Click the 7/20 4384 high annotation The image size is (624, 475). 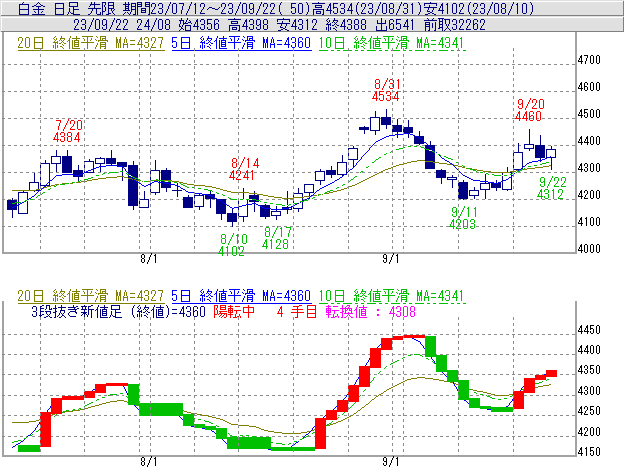click(x=67, y=131)
